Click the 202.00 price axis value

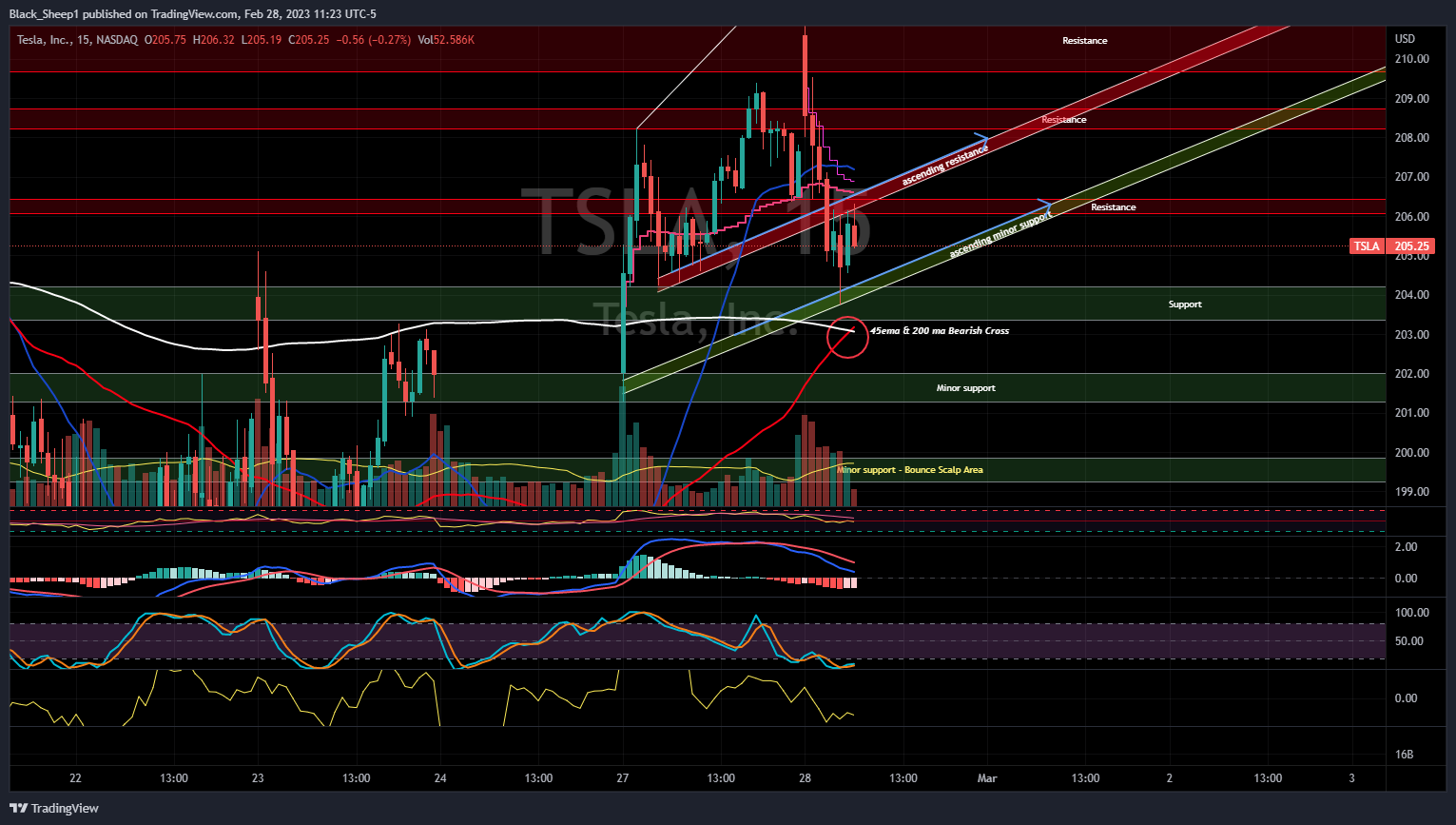pyautogui.click(x=1412, y=374)
